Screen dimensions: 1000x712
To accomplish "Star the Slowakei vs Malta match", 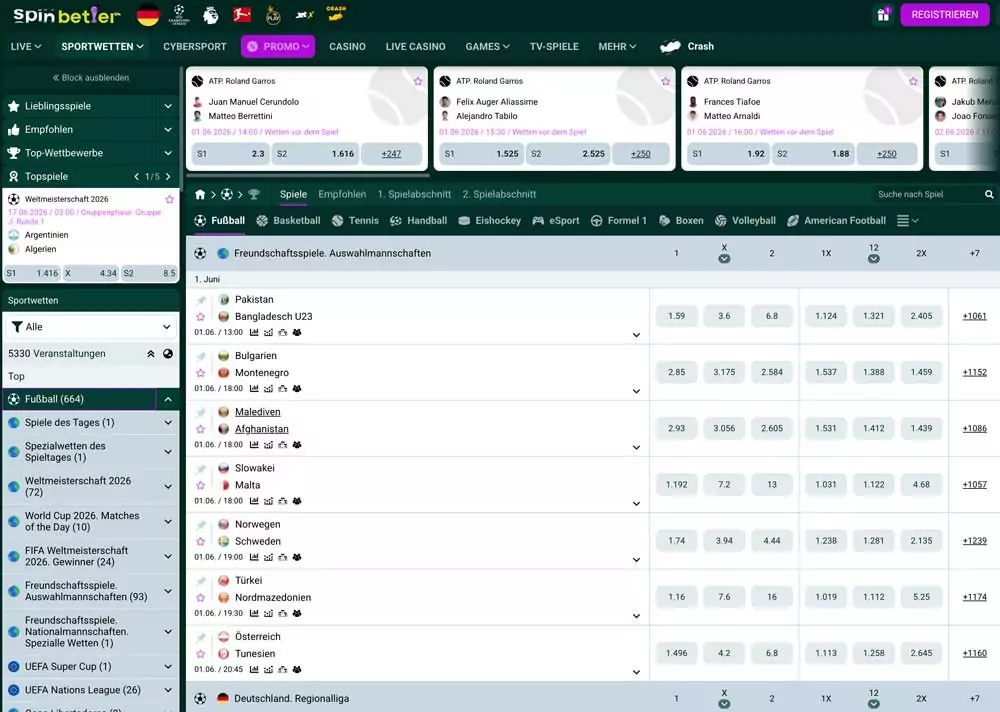I will coord(201,485).
